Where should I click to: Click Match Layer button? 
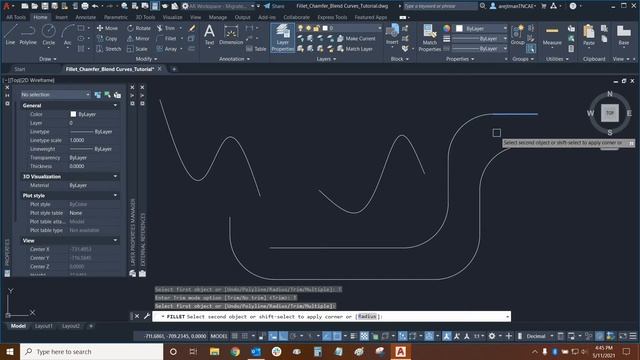coord(355,49)
